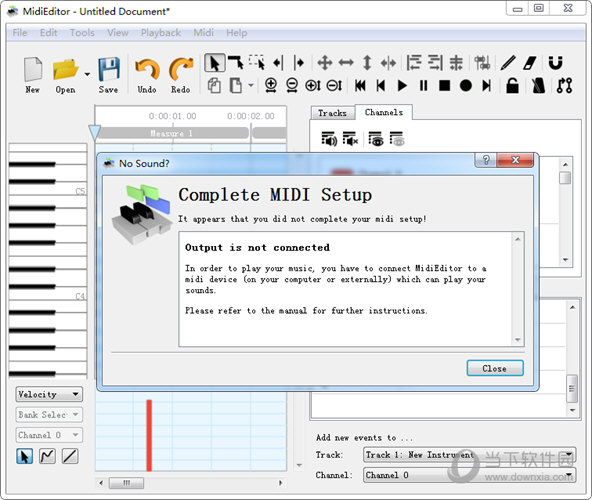Open the View menu

coord(118,33)
